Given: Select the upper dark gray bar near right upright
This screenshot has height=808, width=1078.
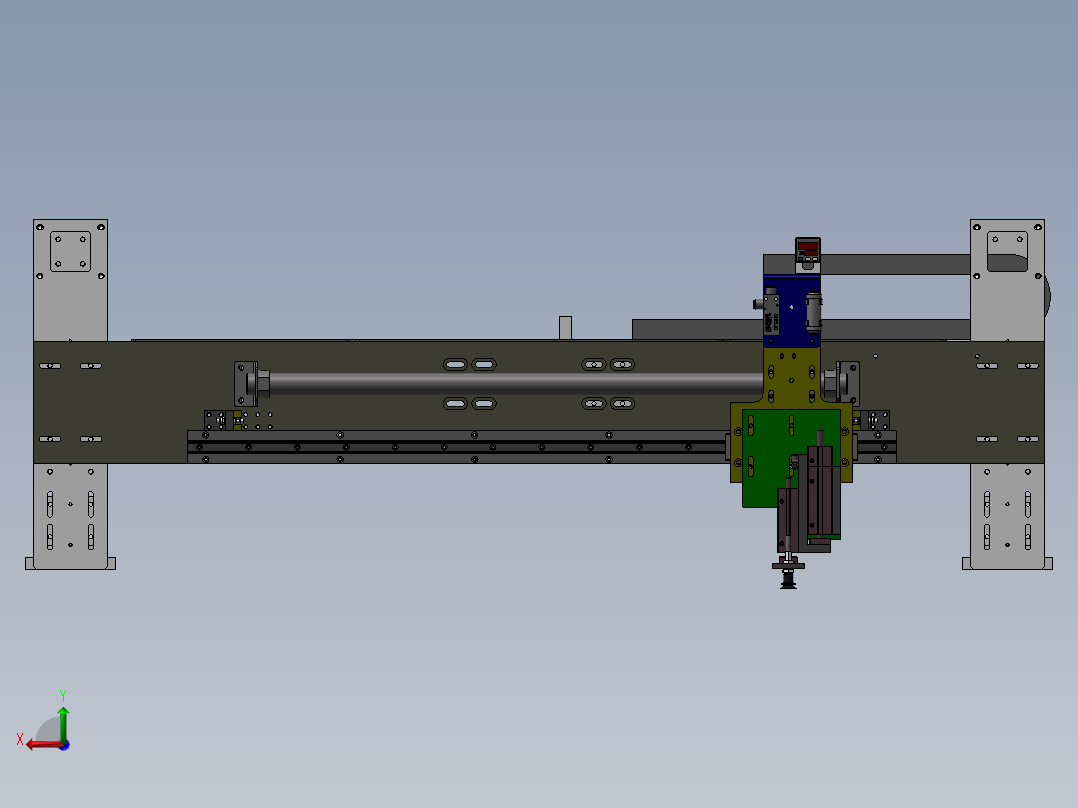Looking at the screenshot, I should [x=895, y=264].
